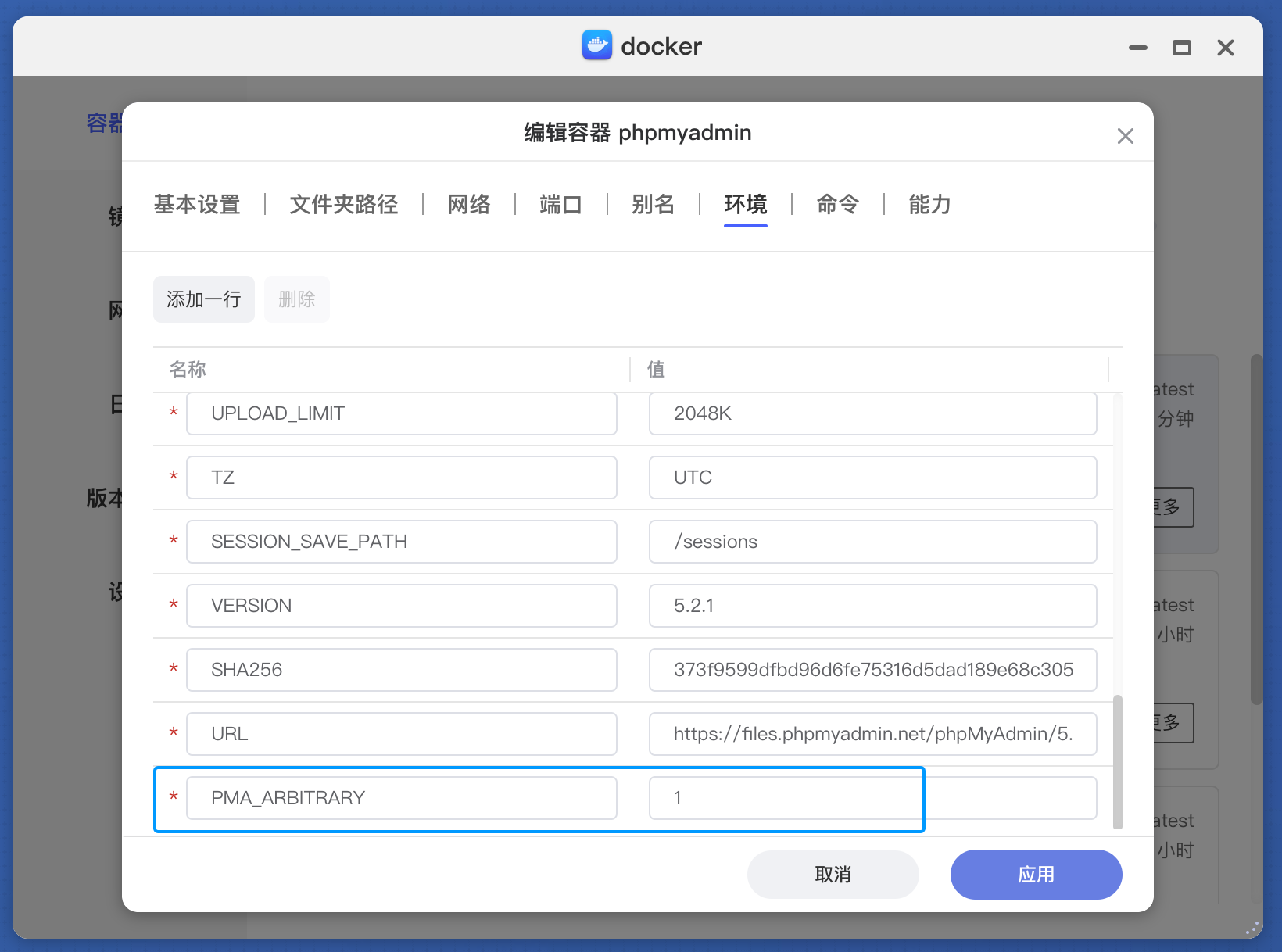This screenshot has width=1282, height=952.
Task: Click the TZ name field
Action: click(402, 478)
